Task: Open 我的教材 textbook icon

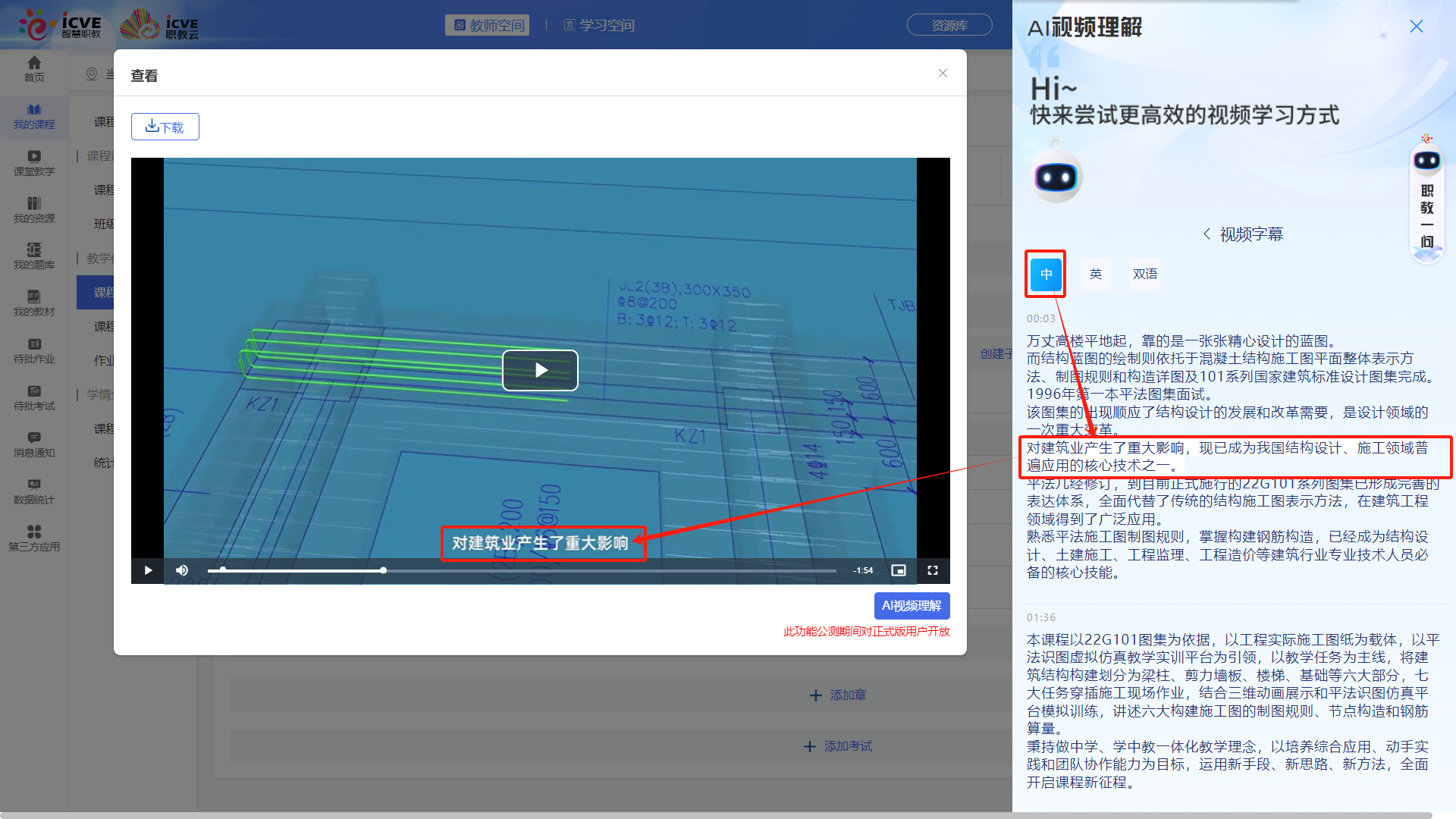Action: tap(34, 303)
